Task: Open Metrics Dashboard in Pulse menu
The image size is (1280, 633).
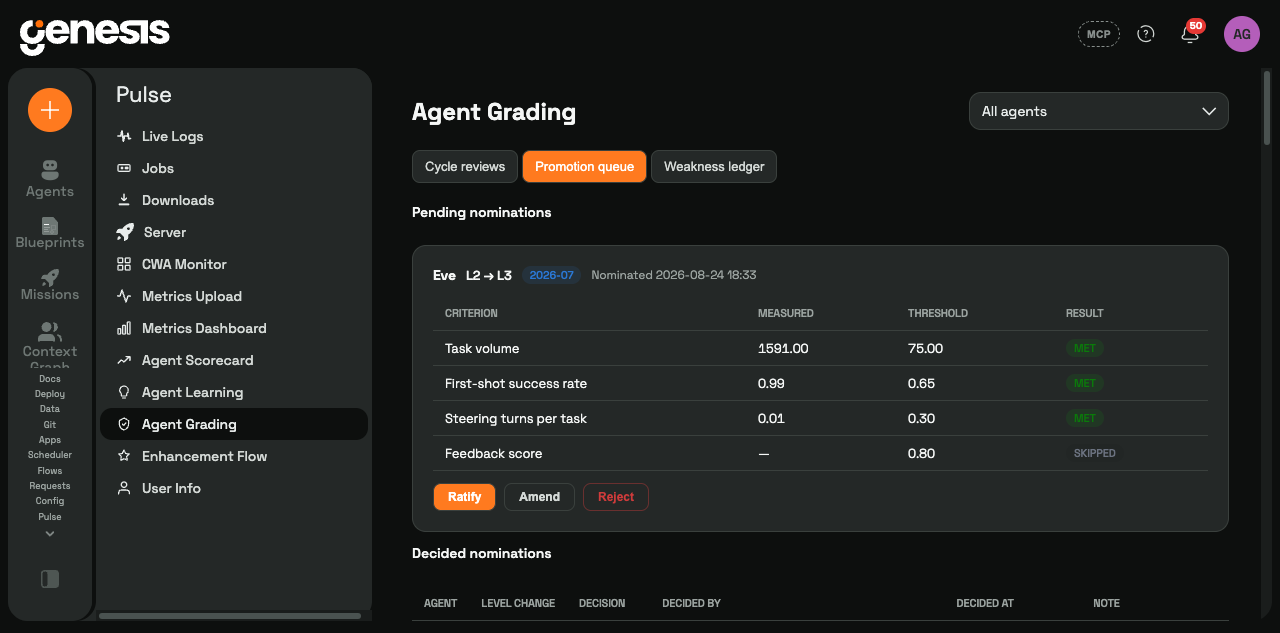Action: point(234,328)
